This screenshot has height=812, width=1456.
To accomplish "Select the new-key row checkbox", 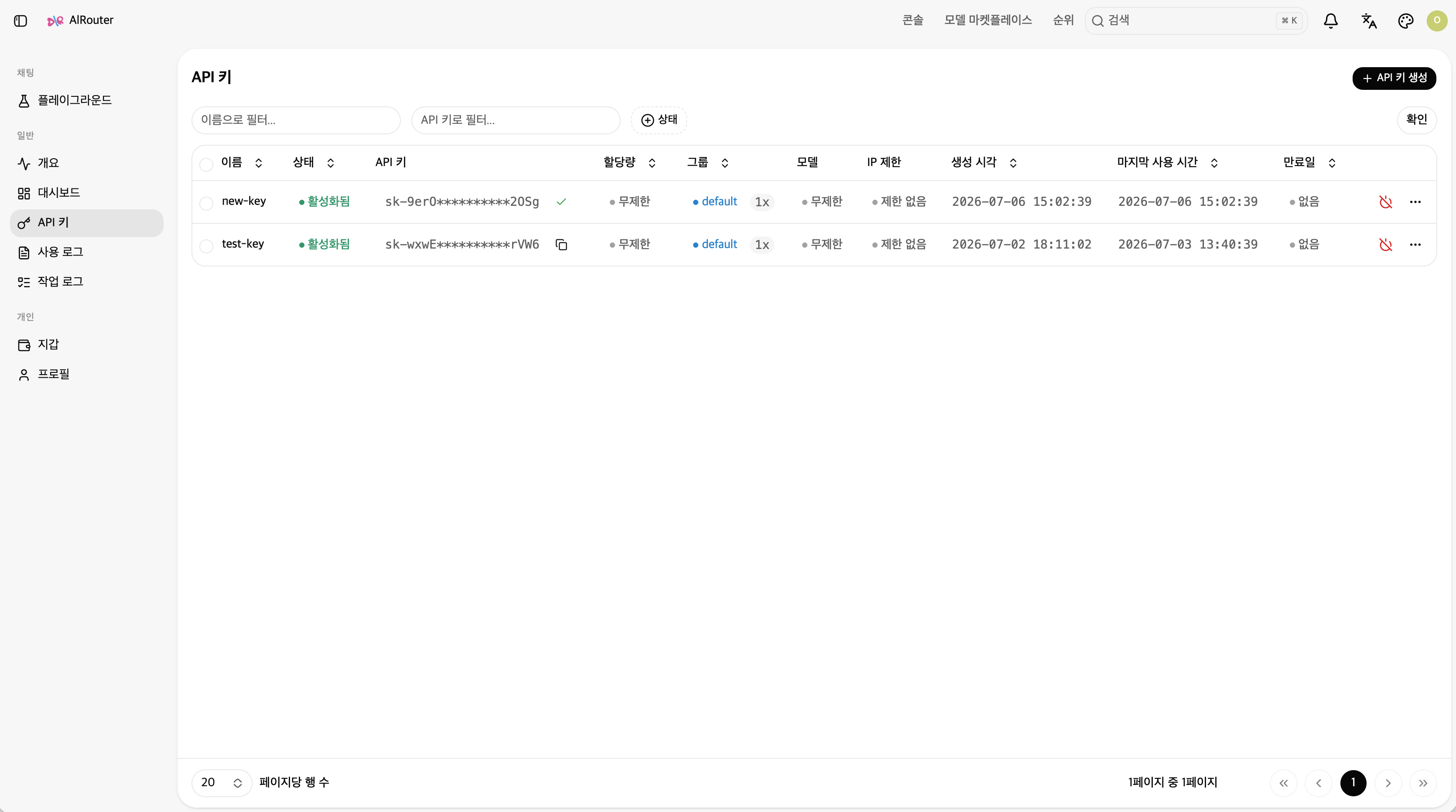I will point(206,203).
